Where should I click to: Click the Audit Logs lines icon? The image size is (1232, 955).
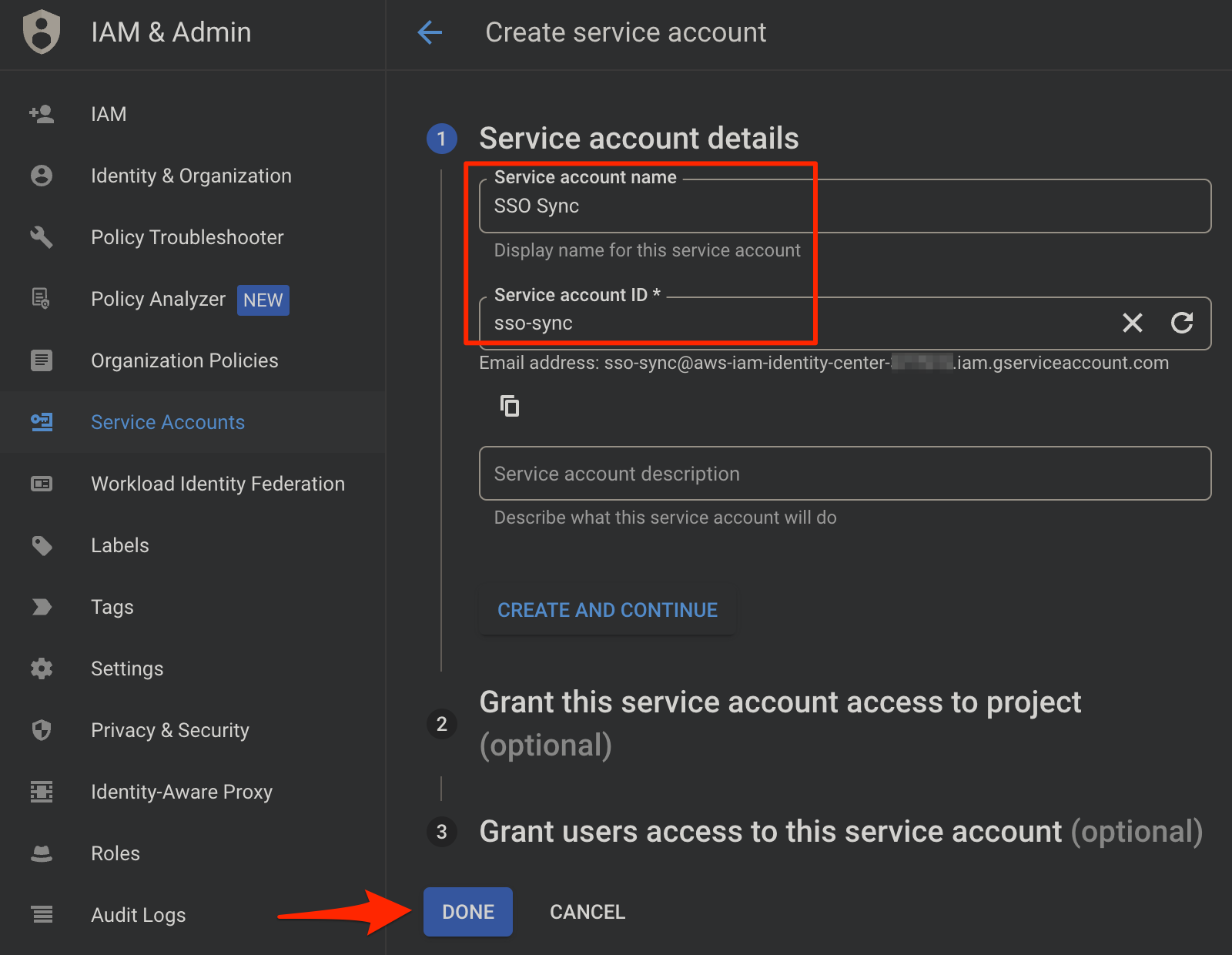pyautogui.click(x=42, y=915)
